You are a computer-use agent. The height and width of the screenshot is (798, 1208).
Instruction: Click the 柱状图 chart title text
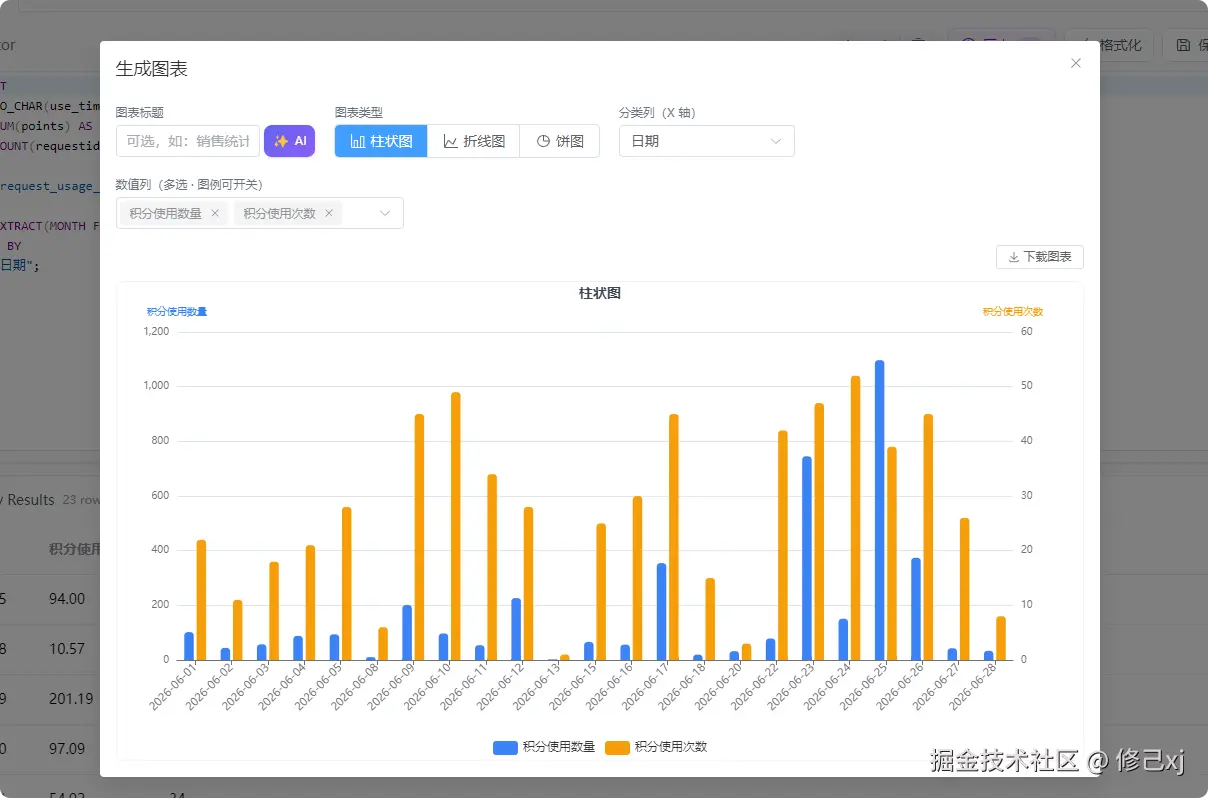[600, 293]
